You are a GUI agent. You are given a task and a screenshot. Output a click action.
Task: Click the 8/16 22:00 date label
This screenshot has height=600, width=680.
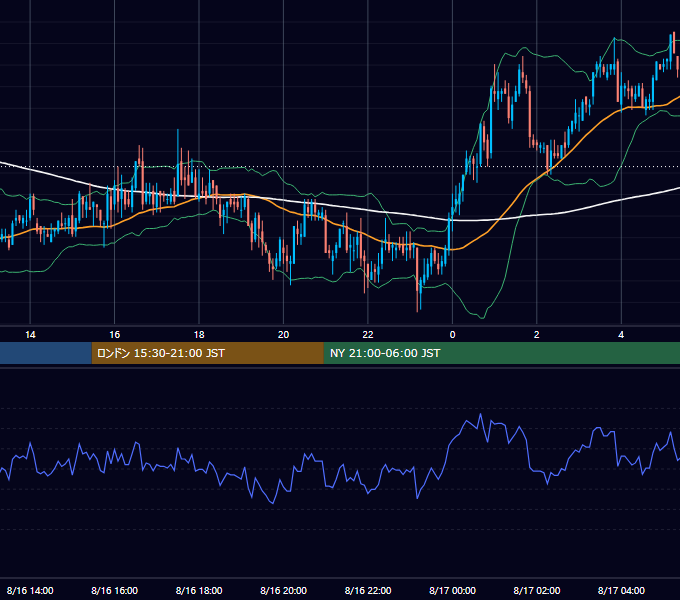click(368, 590)
